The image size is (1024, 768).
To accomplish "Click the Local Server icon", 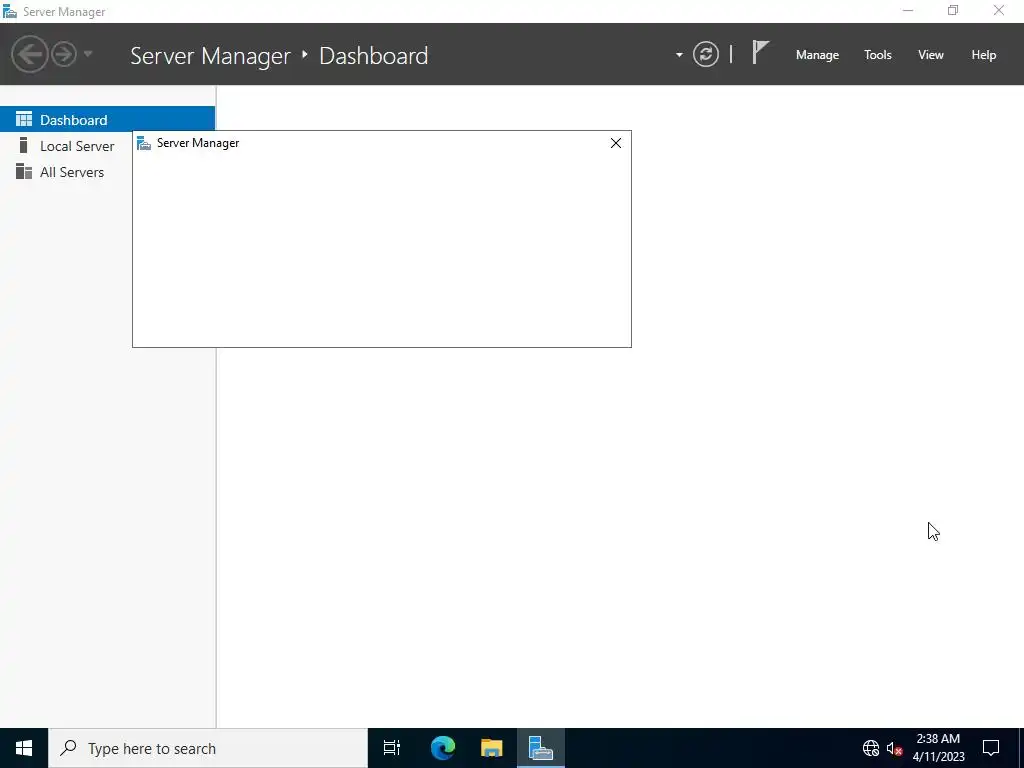I will tap(24, 145).
